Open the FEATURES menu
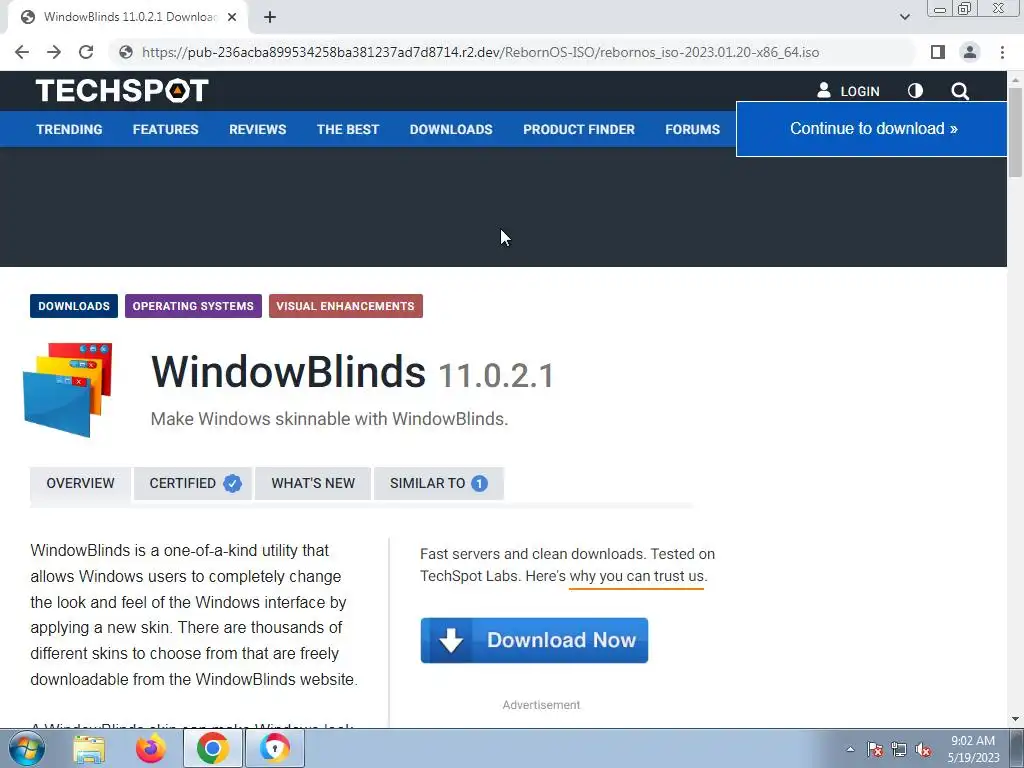 [x=165, y=129]
